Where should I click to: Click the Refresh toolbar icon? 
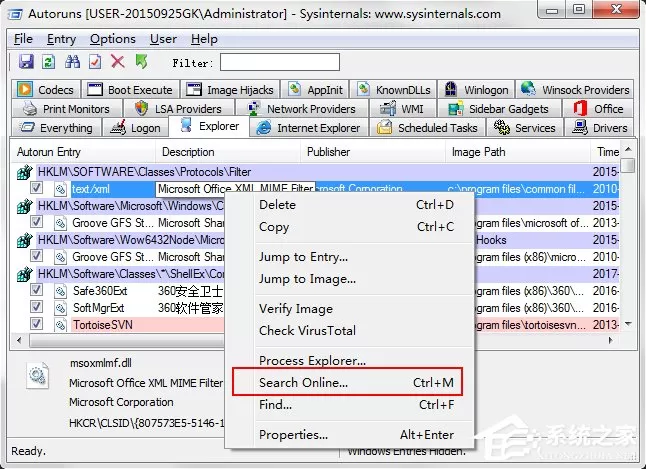point(49,62)
